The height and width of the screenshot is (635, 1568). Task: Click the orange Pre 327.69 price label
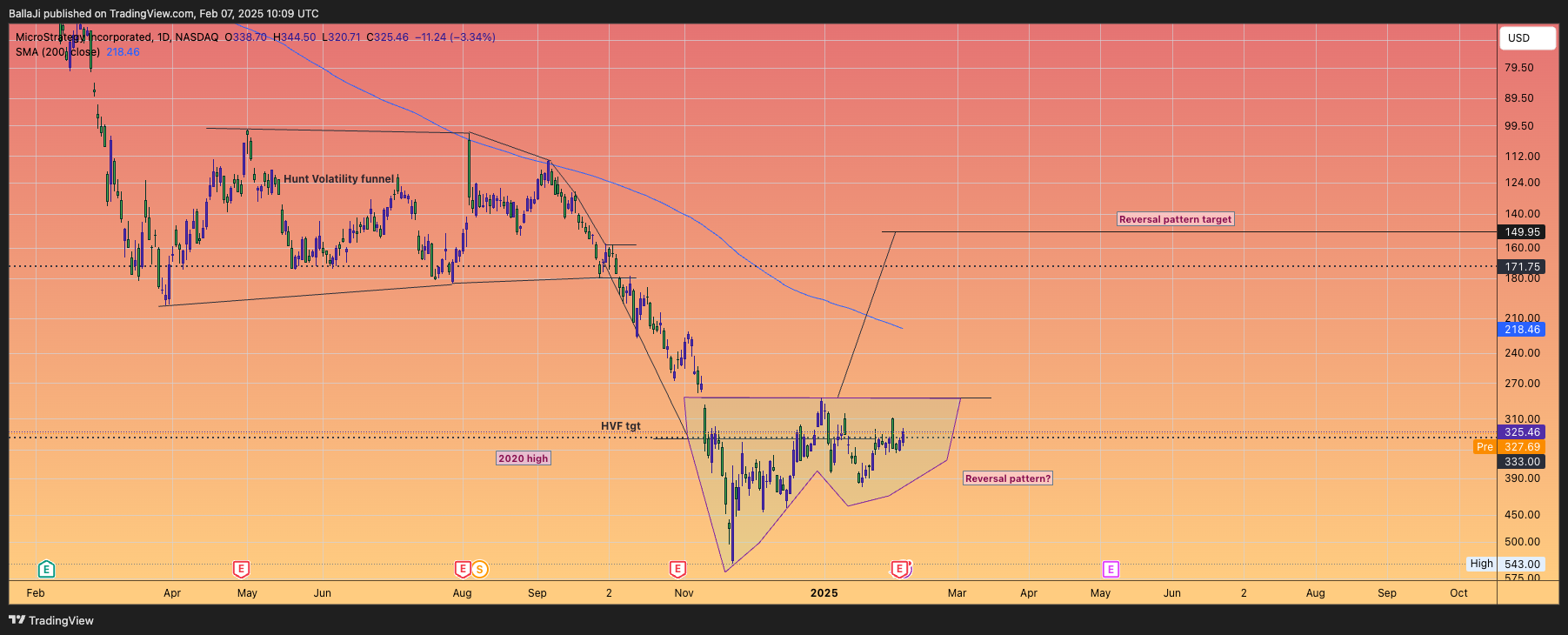coord(1509,447)
